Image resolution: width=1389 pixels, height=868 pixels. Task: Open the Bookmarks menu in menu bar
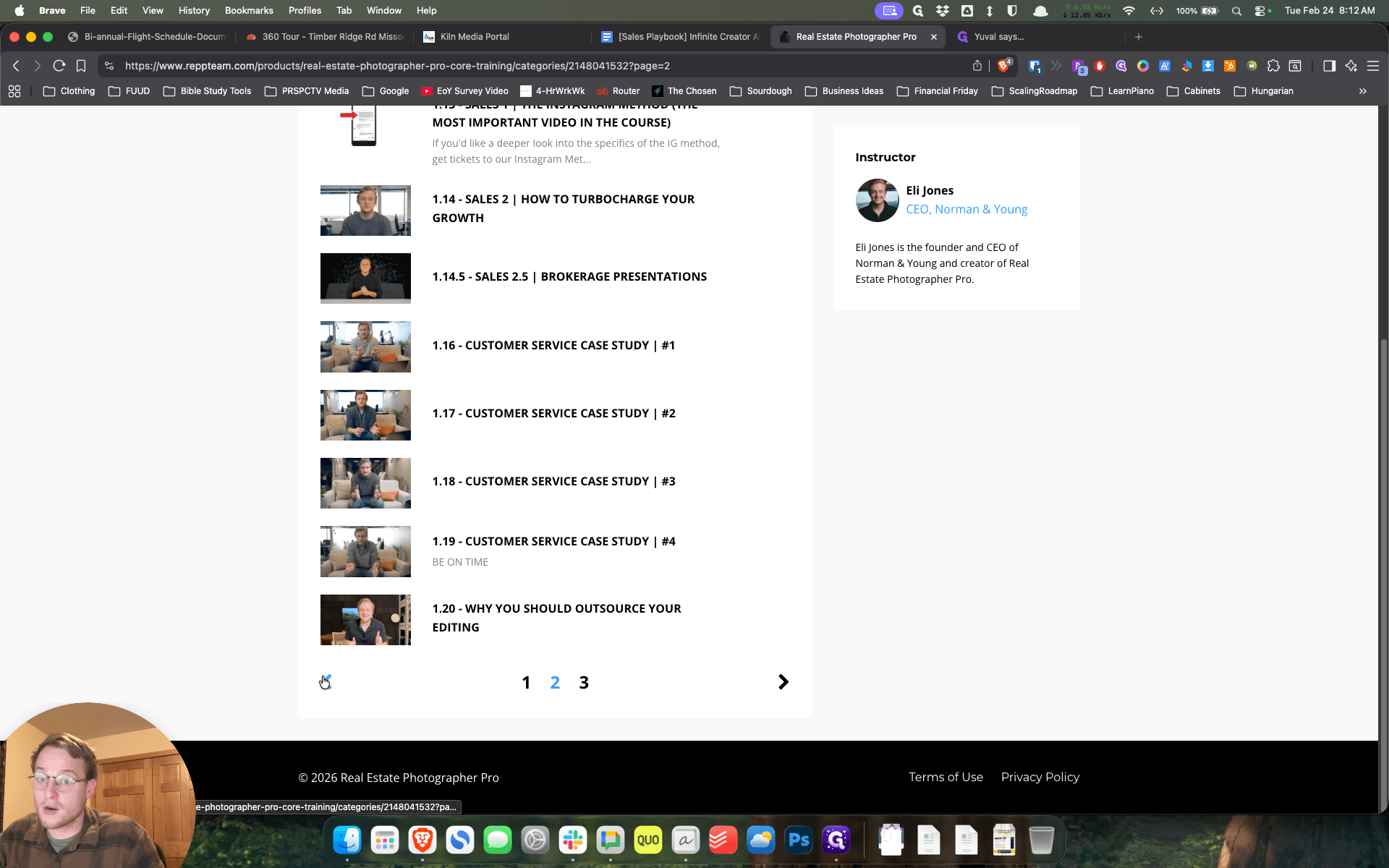tap(249, 11)
